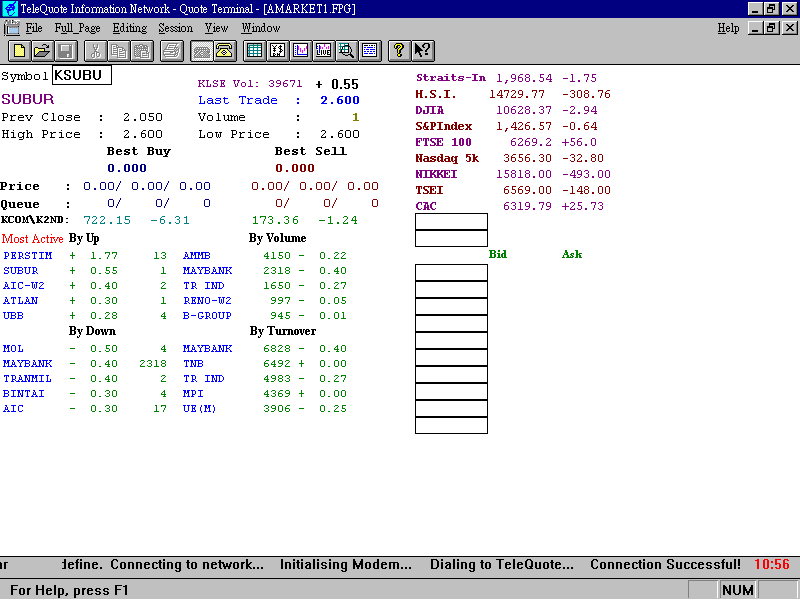800x600 pixels.
Task: Open the blue text list page icon
Action: (x=370, y=51)
